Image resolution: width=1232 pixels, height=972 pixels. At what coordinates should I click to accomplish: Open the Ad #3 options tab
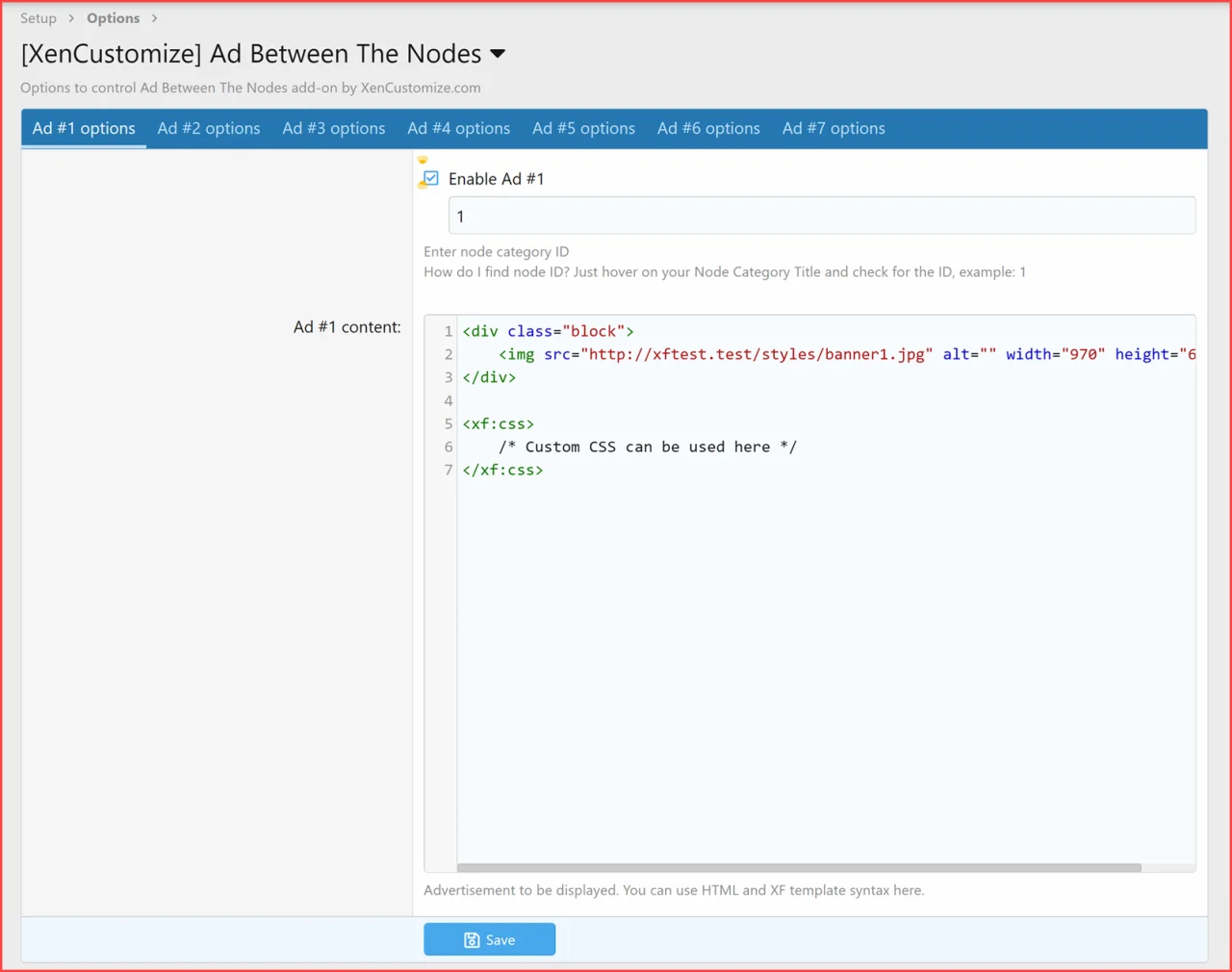333,128
